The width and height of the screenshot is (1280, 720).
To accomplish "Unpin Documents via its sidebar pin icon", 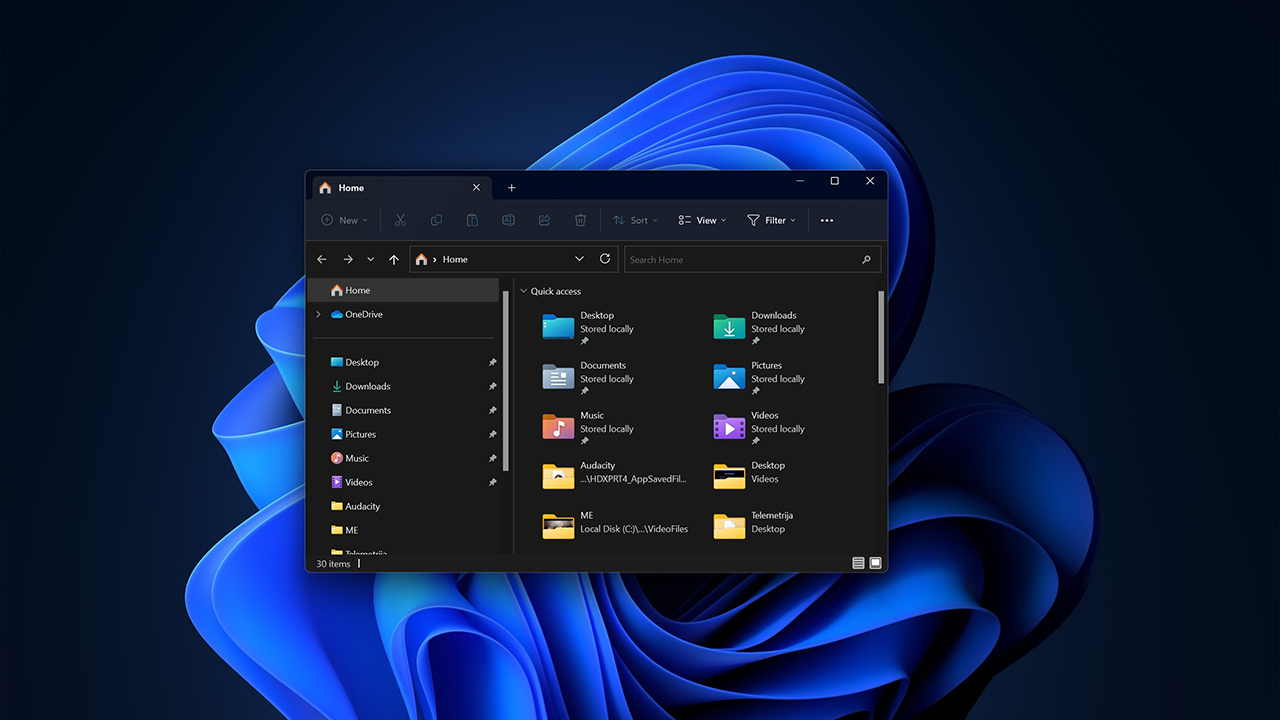I will pyautogui.click(x=492, y=410).
